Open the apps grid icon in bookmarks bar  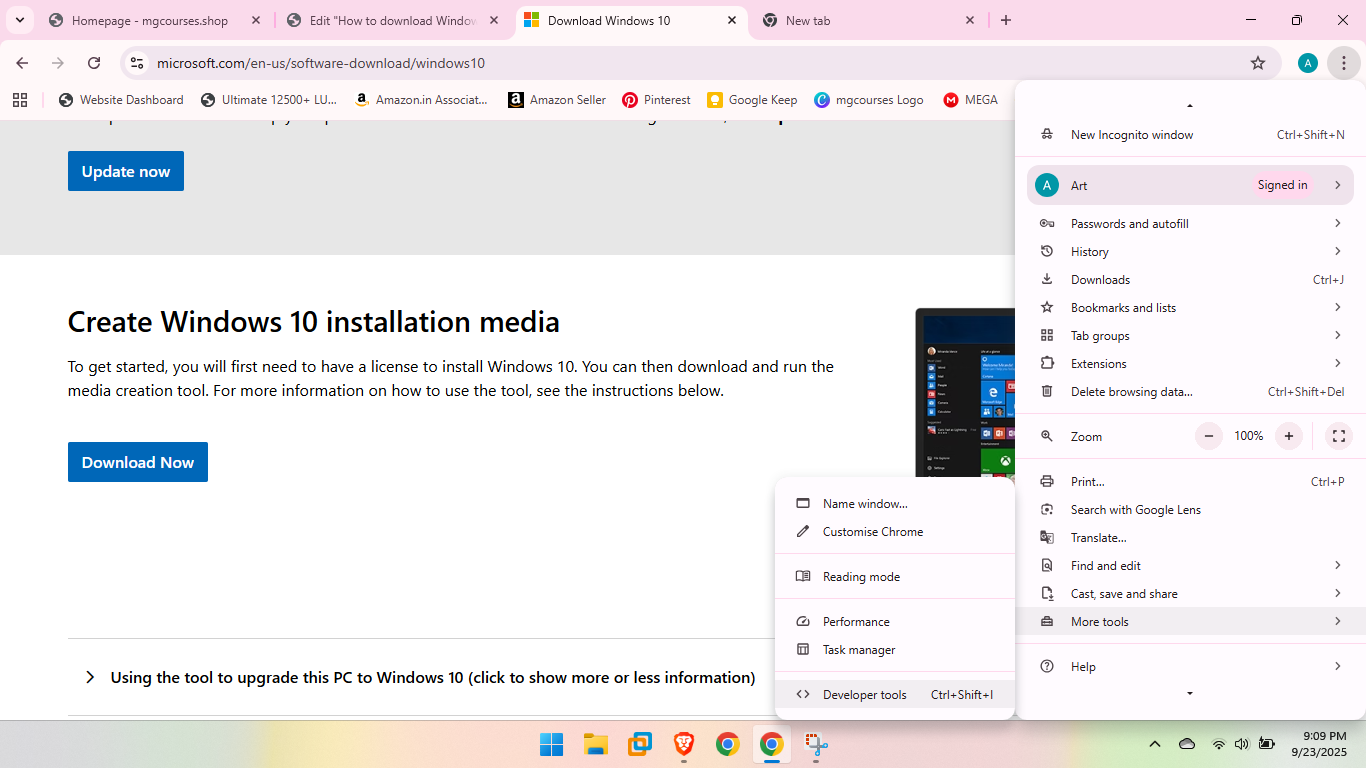20,100
